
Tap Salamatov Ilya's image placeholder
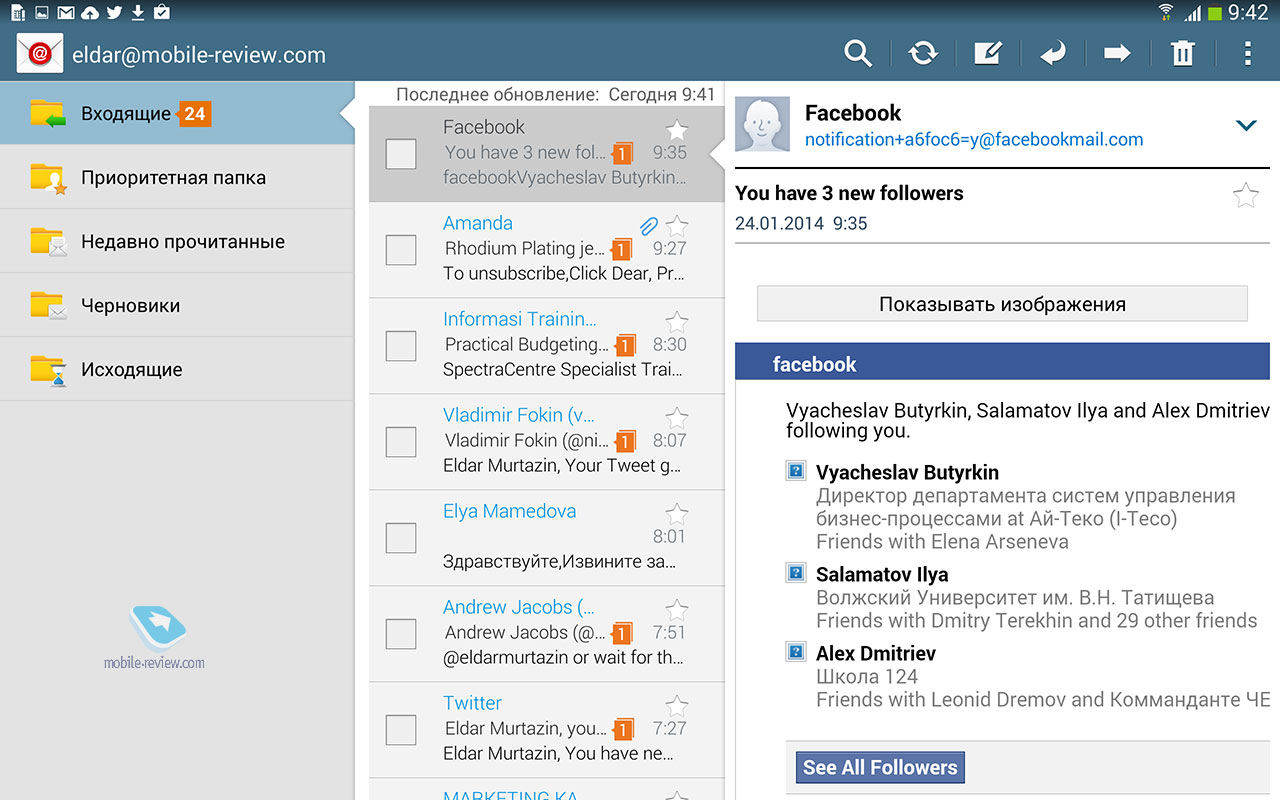pos(796,573)
